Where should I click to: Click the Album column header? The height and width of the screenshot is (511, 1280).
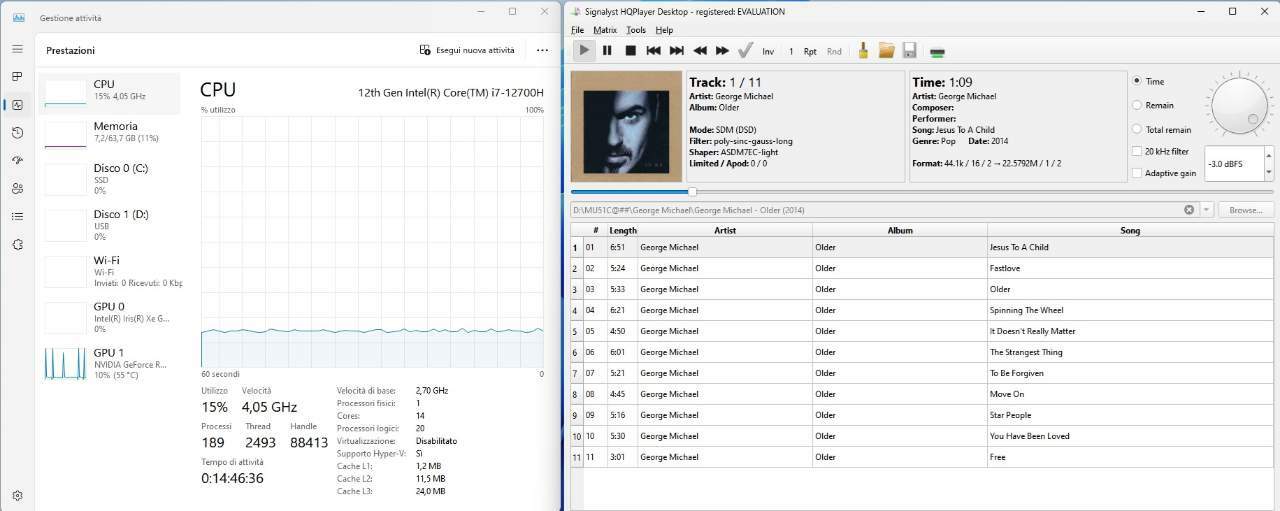[900, 230]
